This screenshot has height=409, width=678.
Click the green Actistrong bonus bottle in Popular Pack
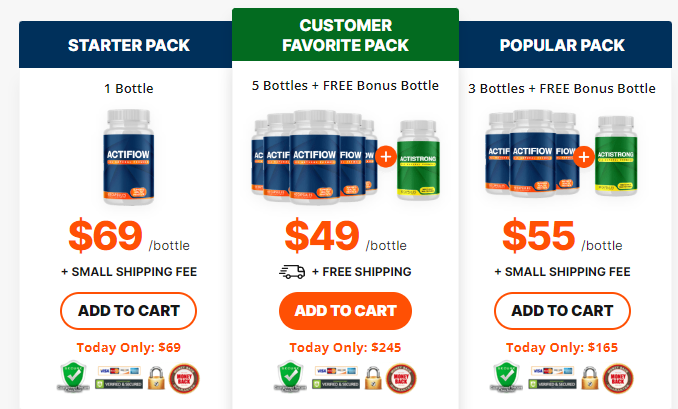click(616, 153)
